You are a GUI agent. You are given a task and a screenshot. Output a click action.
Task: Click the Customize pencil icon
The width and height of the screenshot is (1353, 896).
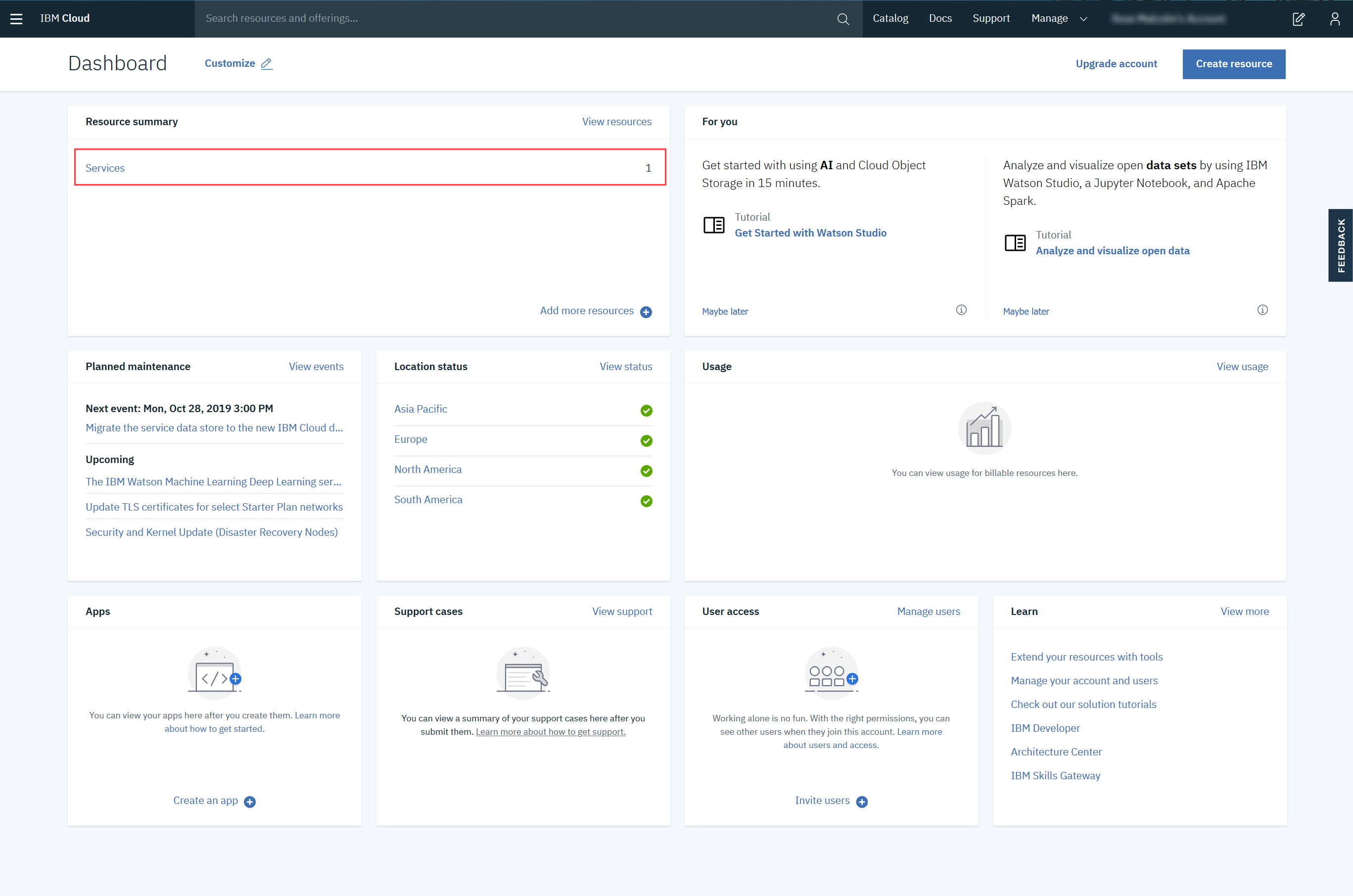point(267,63)
